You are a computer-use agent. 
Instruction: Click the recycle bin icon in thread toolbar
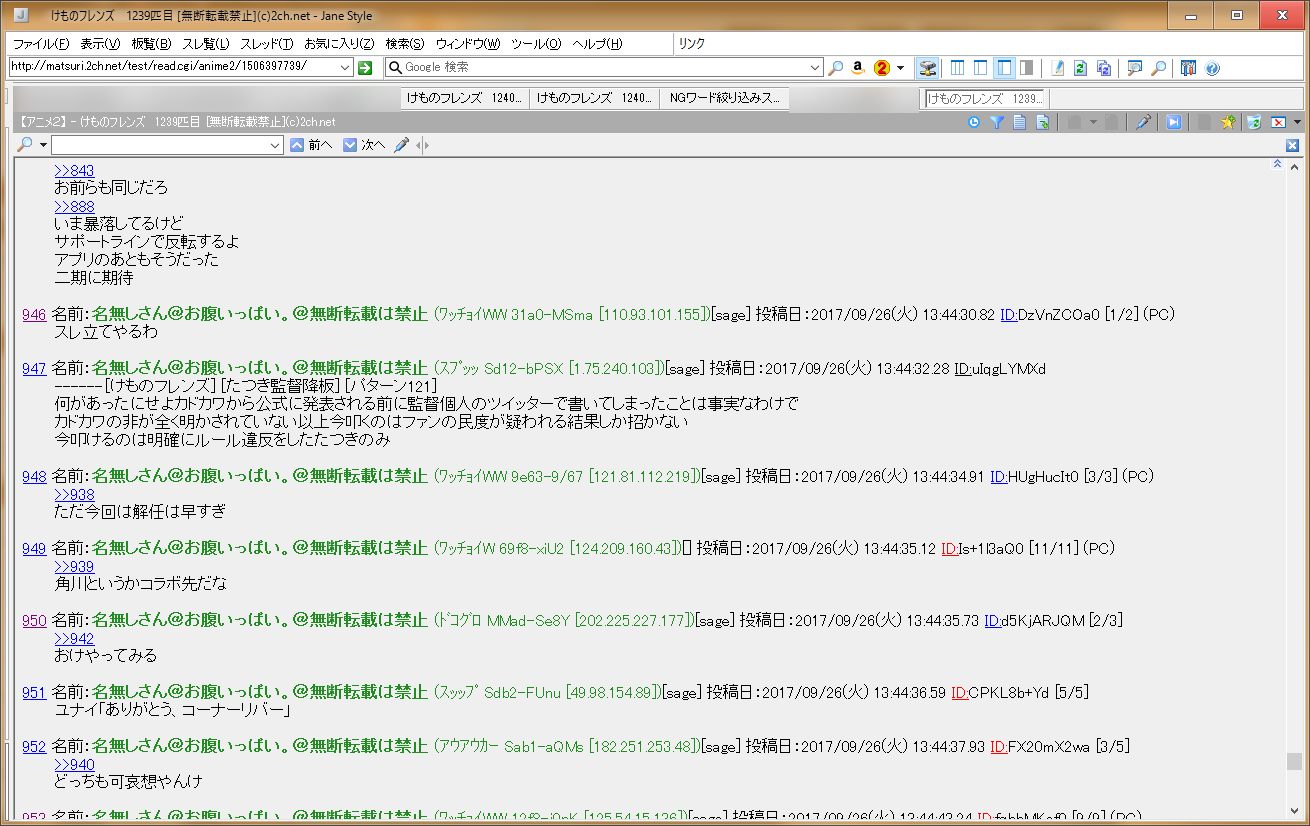(1253, 122)
